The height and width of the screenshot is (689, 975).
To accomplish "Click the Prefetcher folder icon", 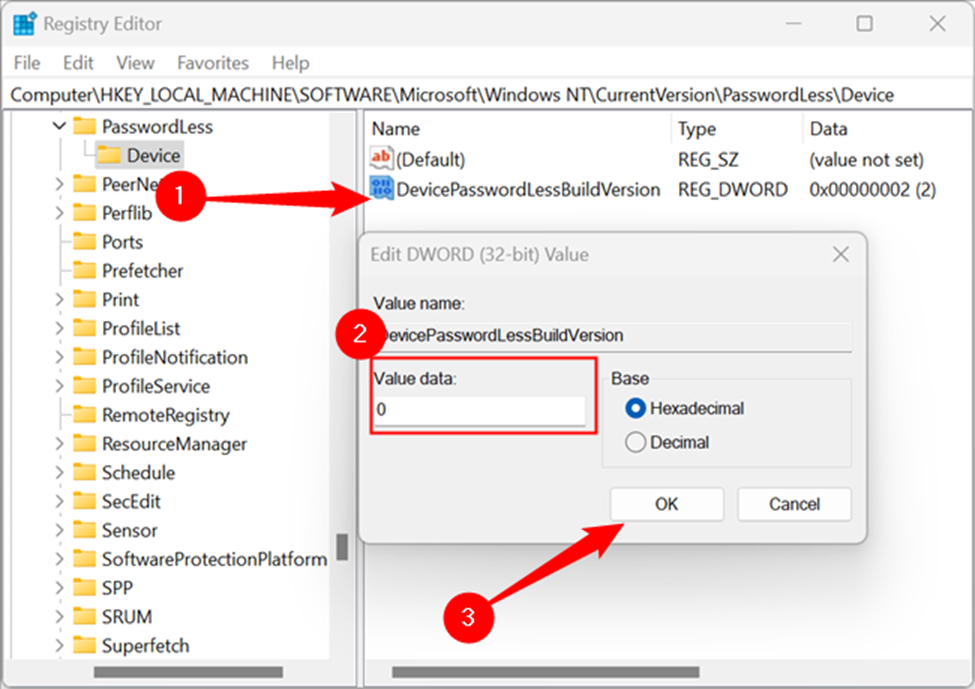I will (84, 271).
